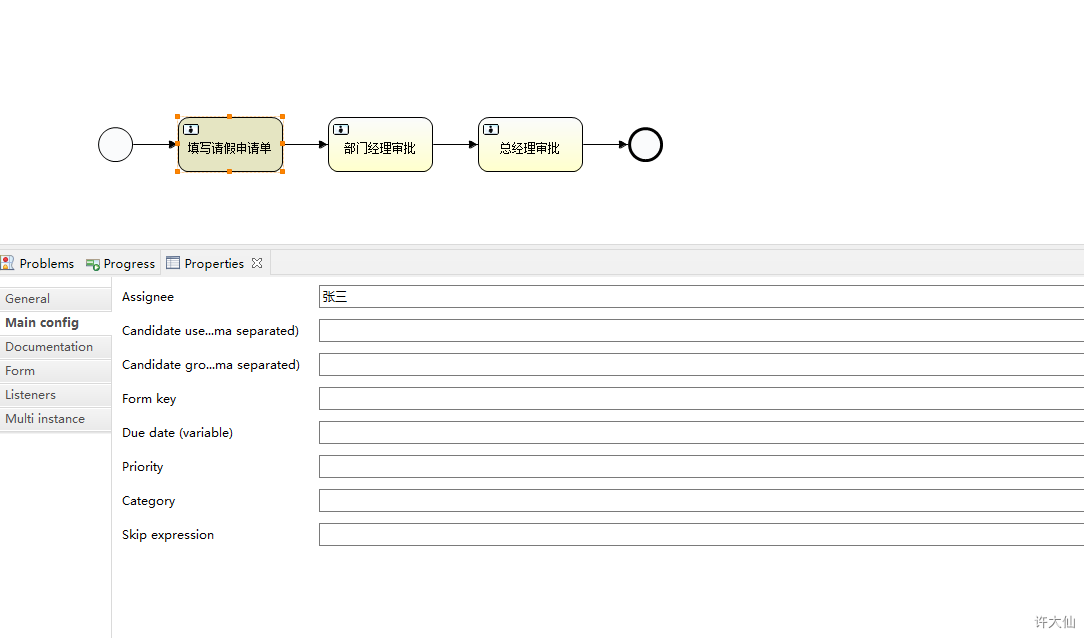Click the Due date (variable) field

(x=701, y=433)
